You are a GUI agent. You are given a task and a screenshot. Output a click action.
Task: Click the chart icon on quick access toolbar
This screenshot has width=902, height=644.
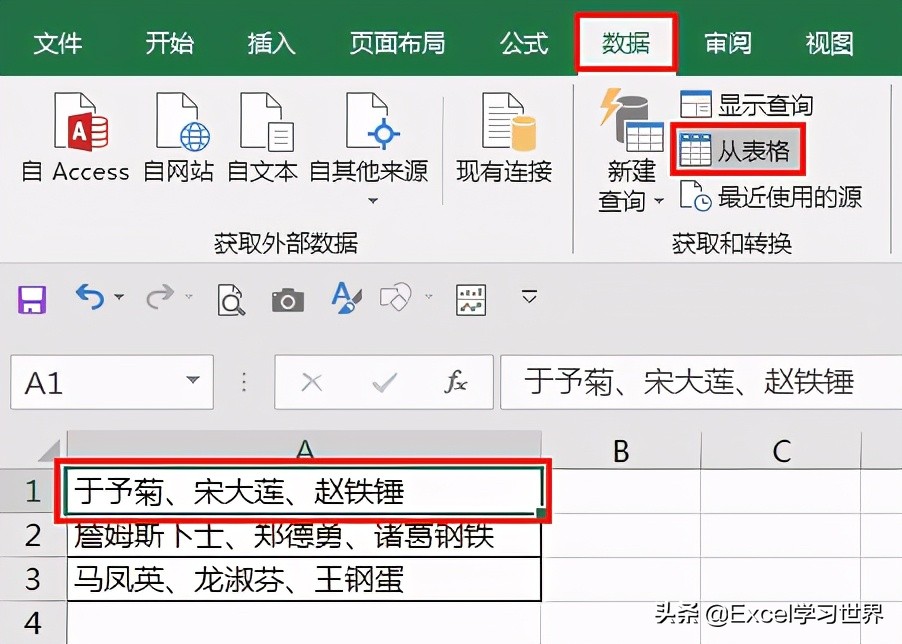[x=469, y=298]
